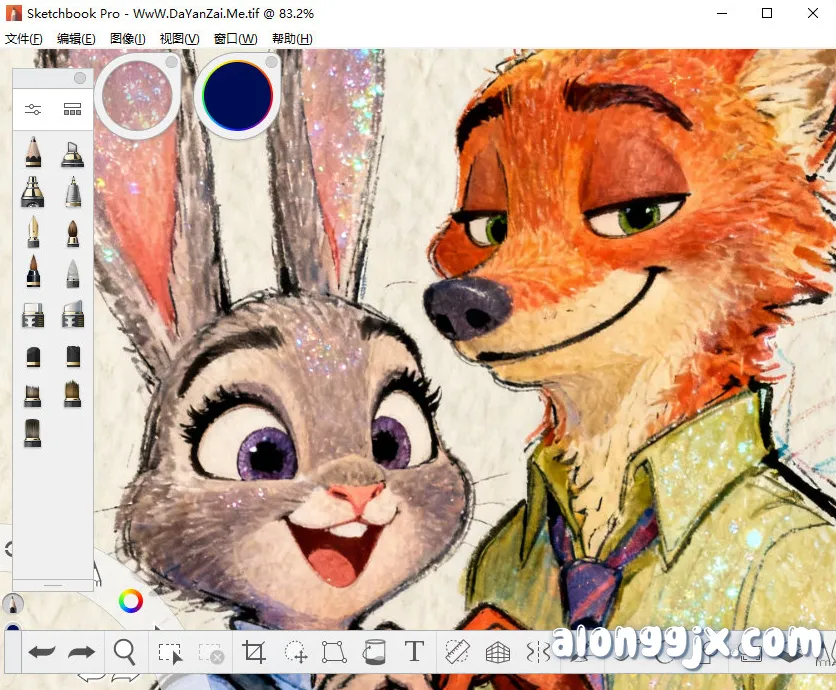Open the 文件 menu
This screenshot has width=836, height=690.
point(27,38)
